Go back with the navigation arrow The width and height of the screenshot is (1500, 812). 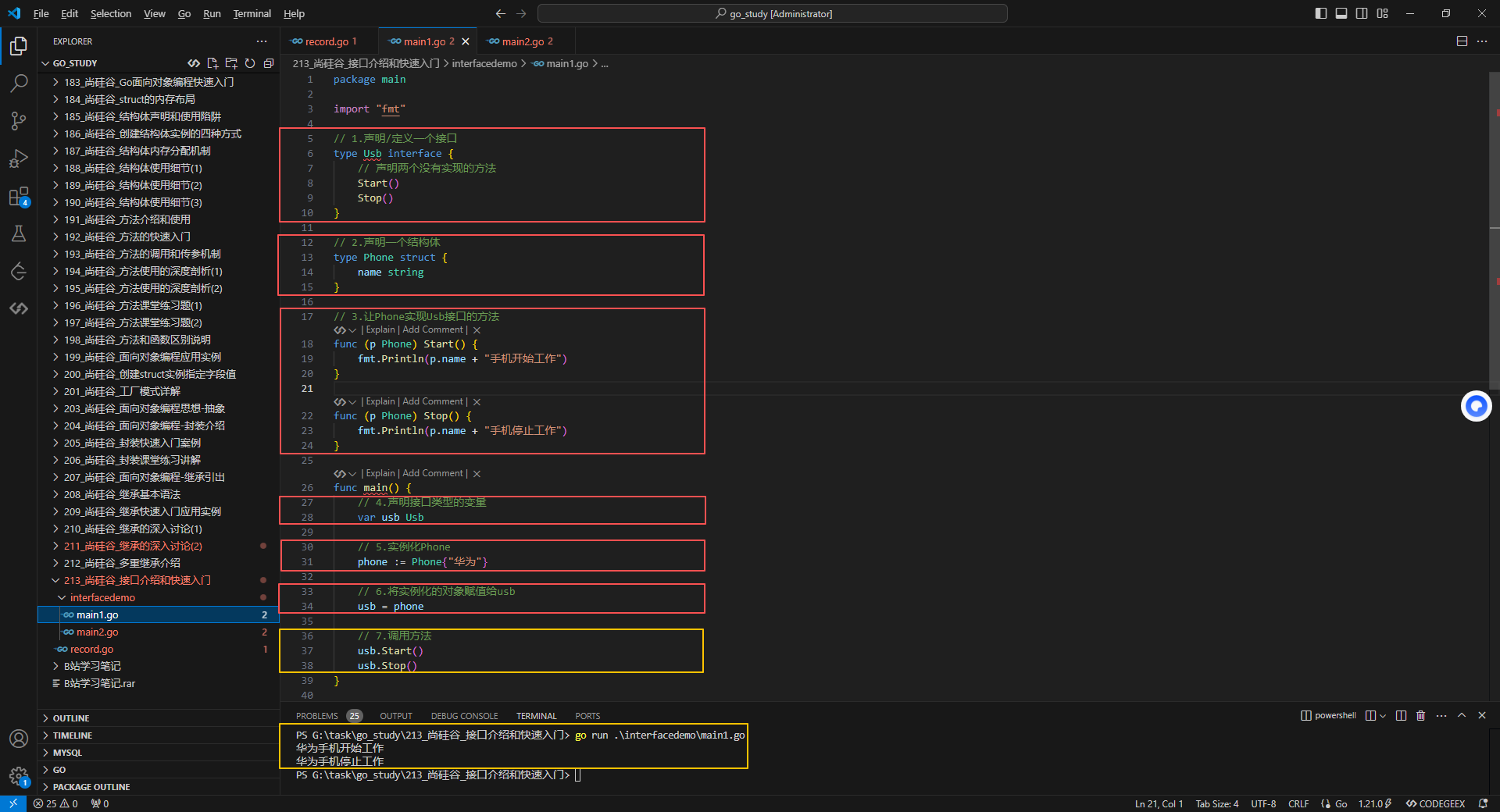tap(501, 13)
